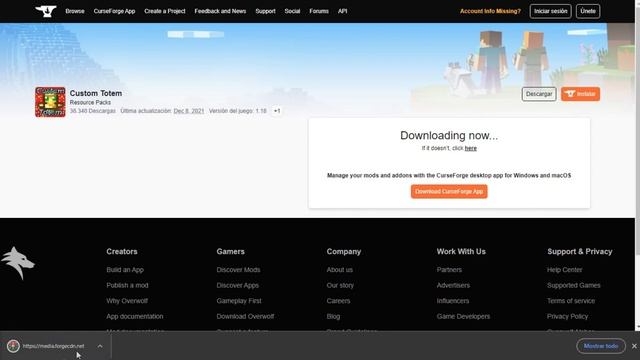Open Discover Mods footer link

238,270
